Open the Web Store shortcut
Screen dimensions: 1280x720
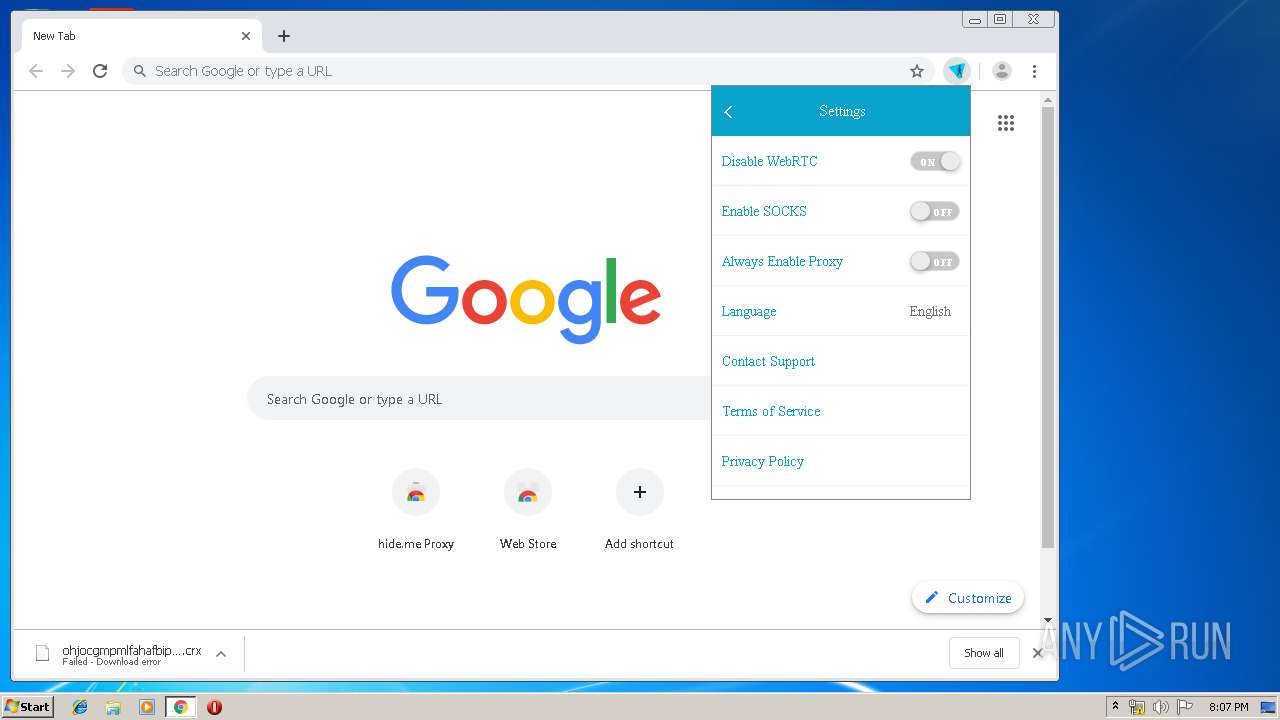528,510
